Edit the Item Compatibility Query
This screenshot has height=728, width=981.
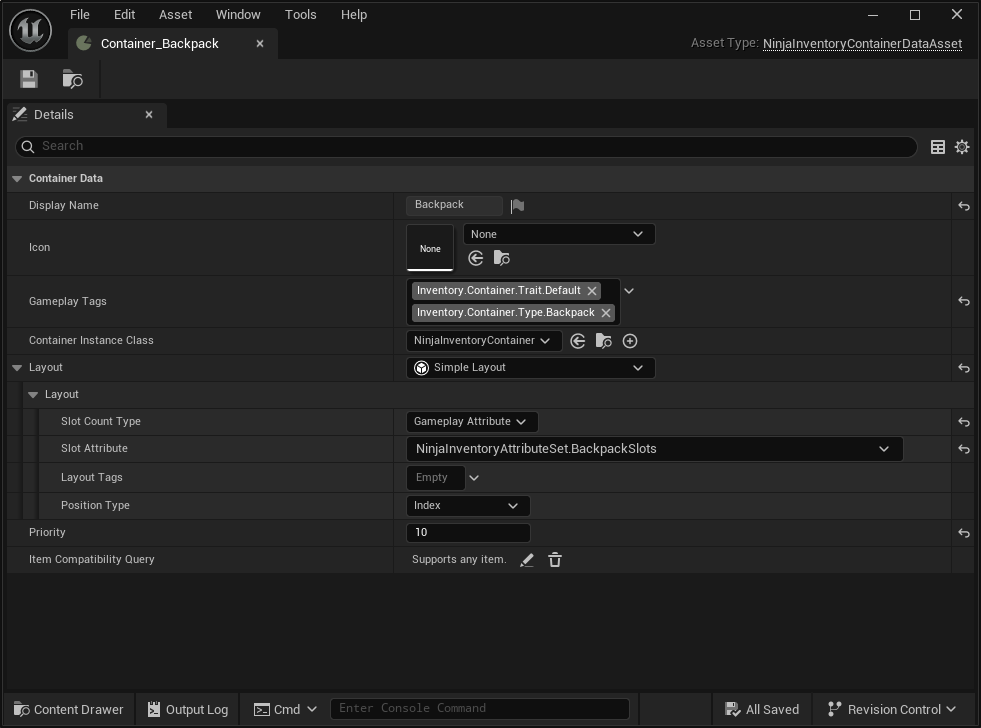(x=527, y=560)
